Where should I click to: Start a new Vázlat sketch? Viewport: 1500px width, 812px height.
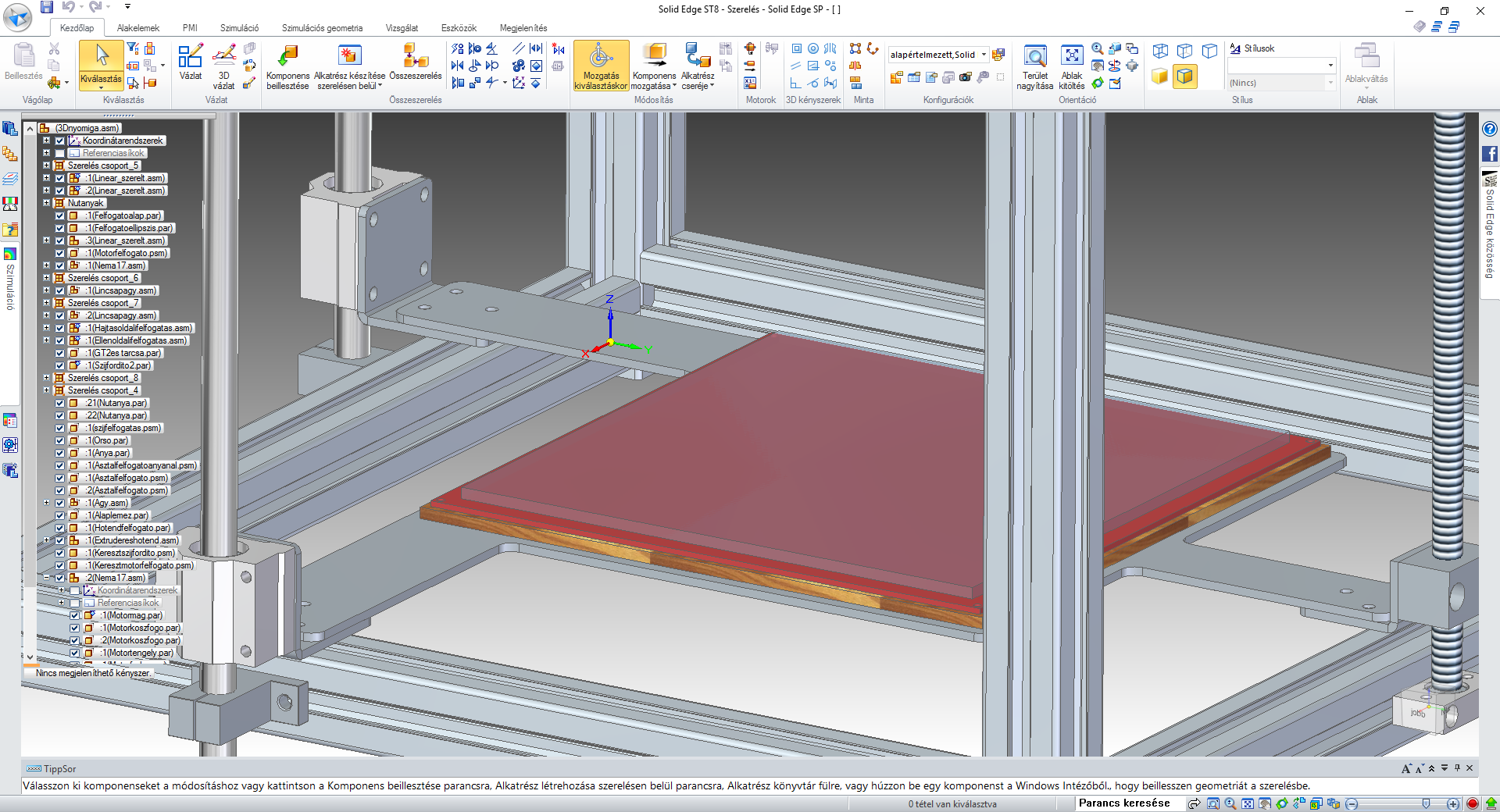click(x=191, y=56)
